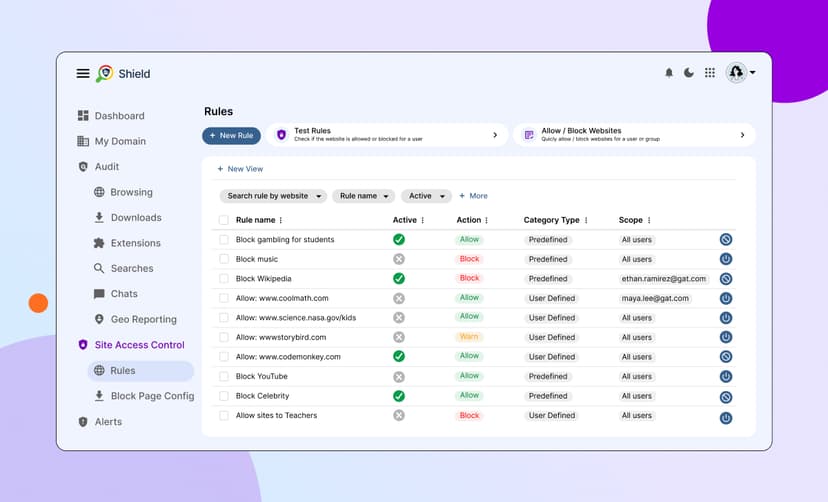Image resolution: width=828 pixels, height=502 pixels.
Task: Open Downloads under Audit
Action: coord(128,217)
